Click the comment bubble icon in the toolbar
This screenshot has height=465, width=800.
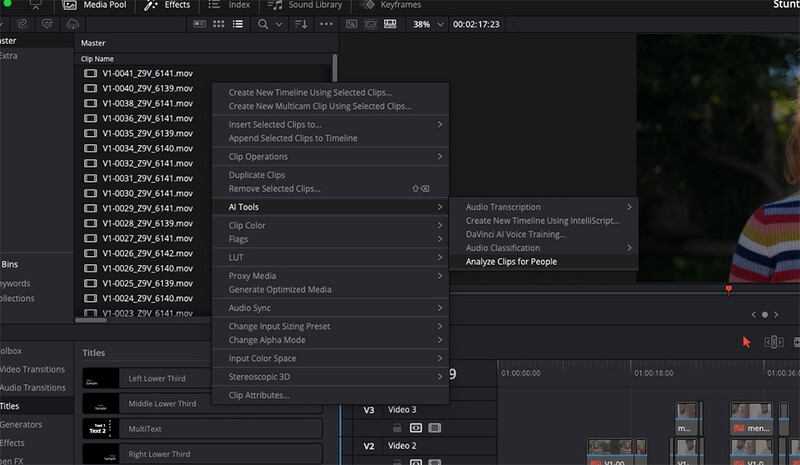47,24
